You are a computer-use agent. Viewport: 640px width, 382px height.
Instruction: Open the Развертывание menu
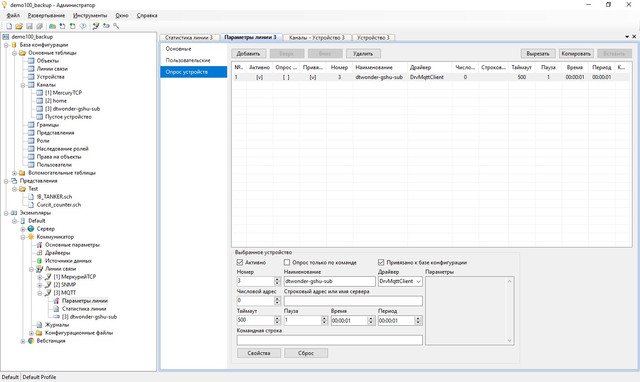point(46,16)
